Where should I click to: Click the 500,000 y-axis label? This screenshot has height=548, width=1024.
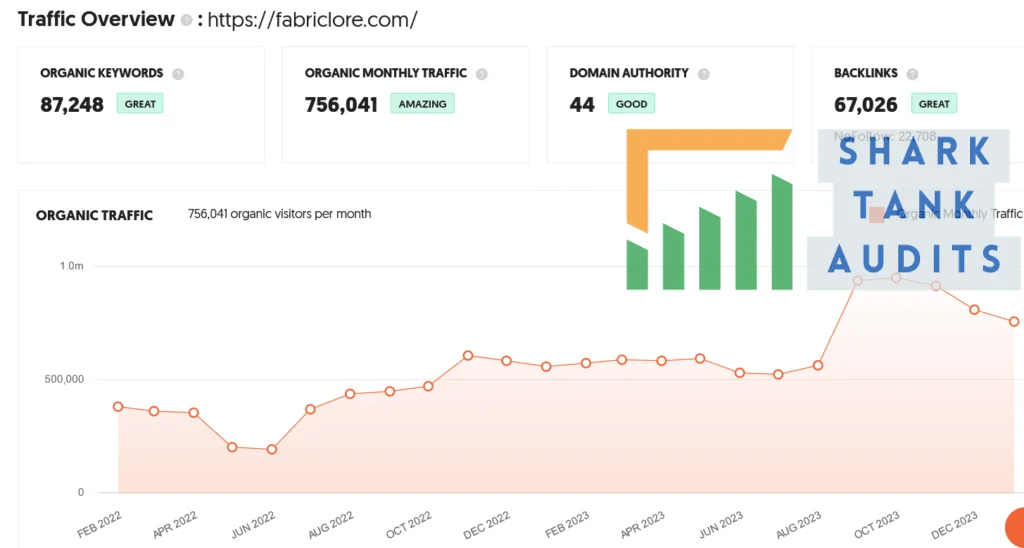(x=62, y=379)
